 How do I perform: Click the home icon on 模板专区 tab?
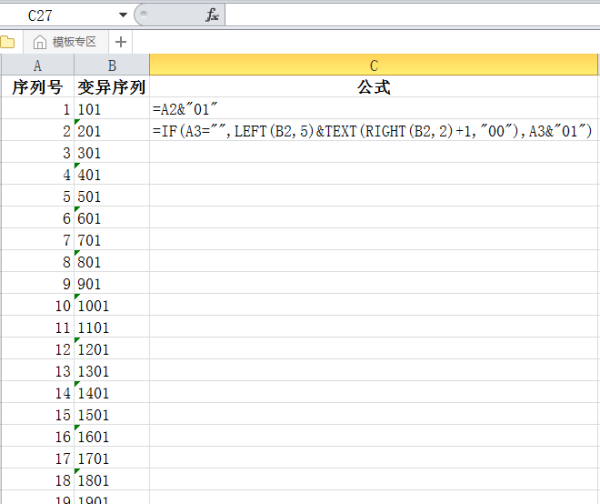point(39,42)
